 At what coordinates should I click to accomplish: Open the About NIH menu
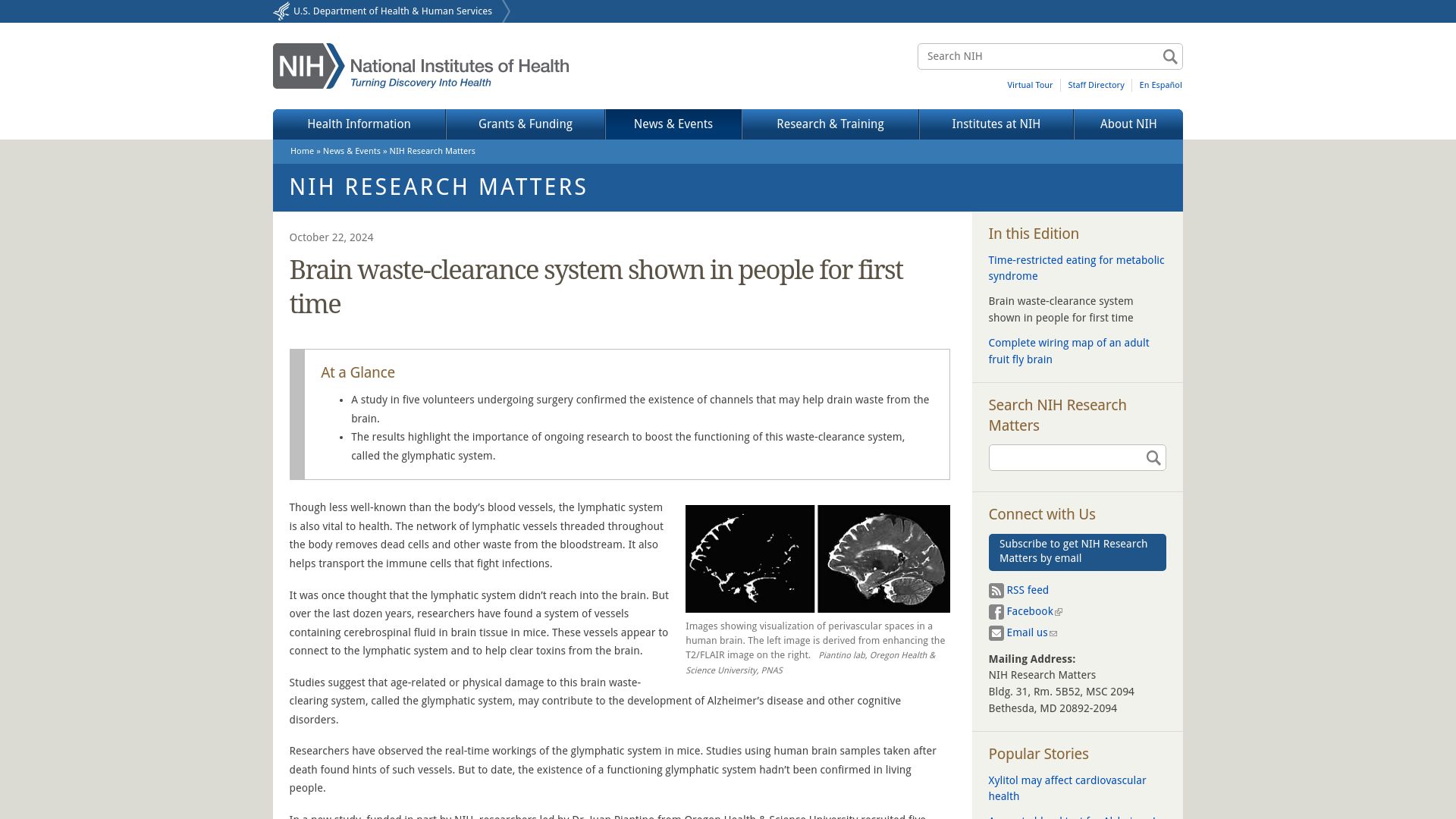point(1128,124)
